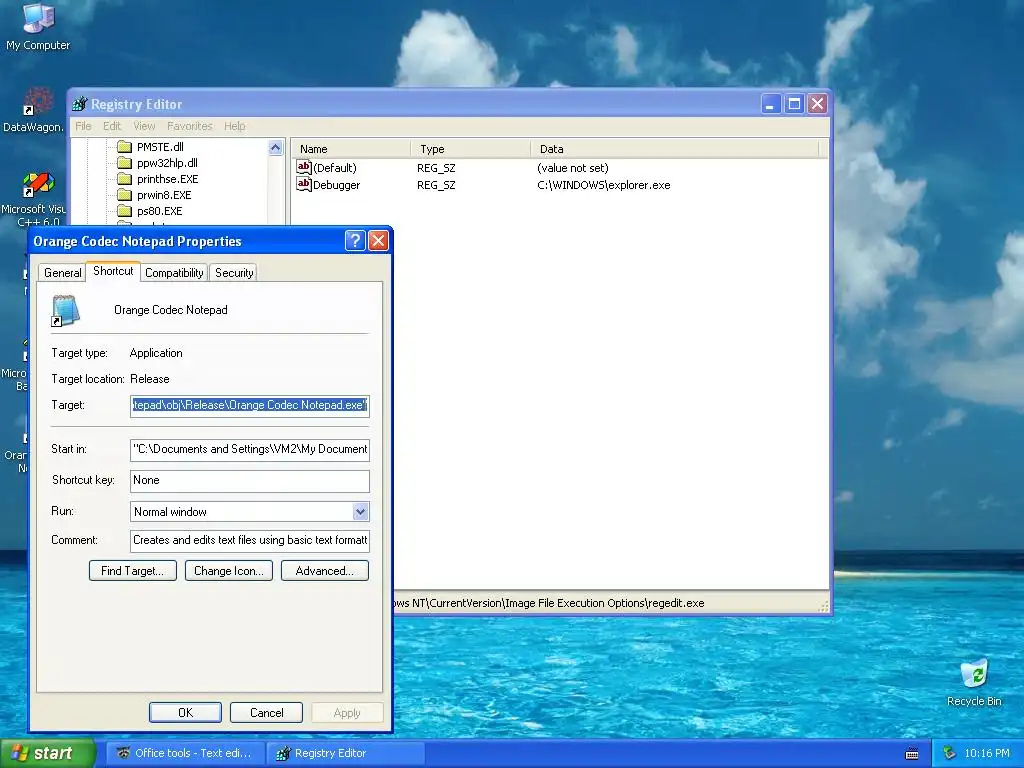Click the (Default) string value icon
The image size is (1024, 768).
[304, 167]
